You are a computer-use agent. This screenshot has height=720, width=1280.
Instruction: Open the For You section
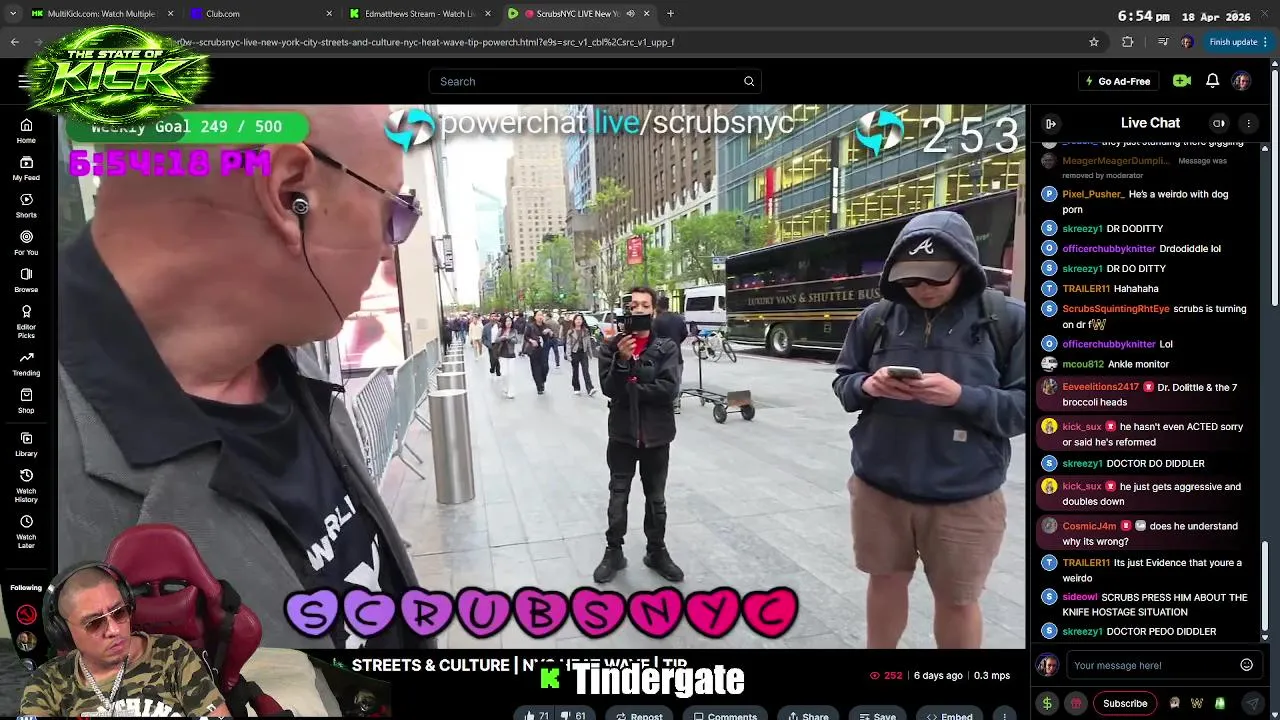[26, 243]
